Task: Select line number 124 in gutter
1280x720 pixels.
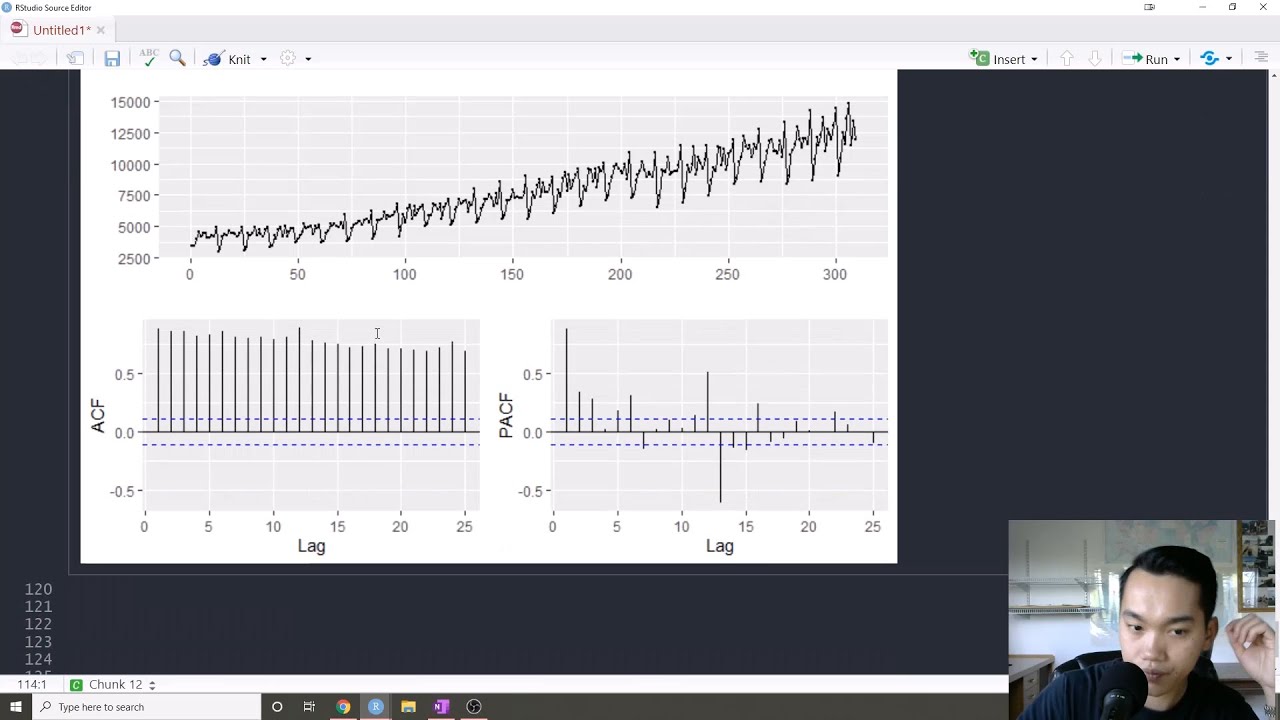Action: tap(38, 659)
